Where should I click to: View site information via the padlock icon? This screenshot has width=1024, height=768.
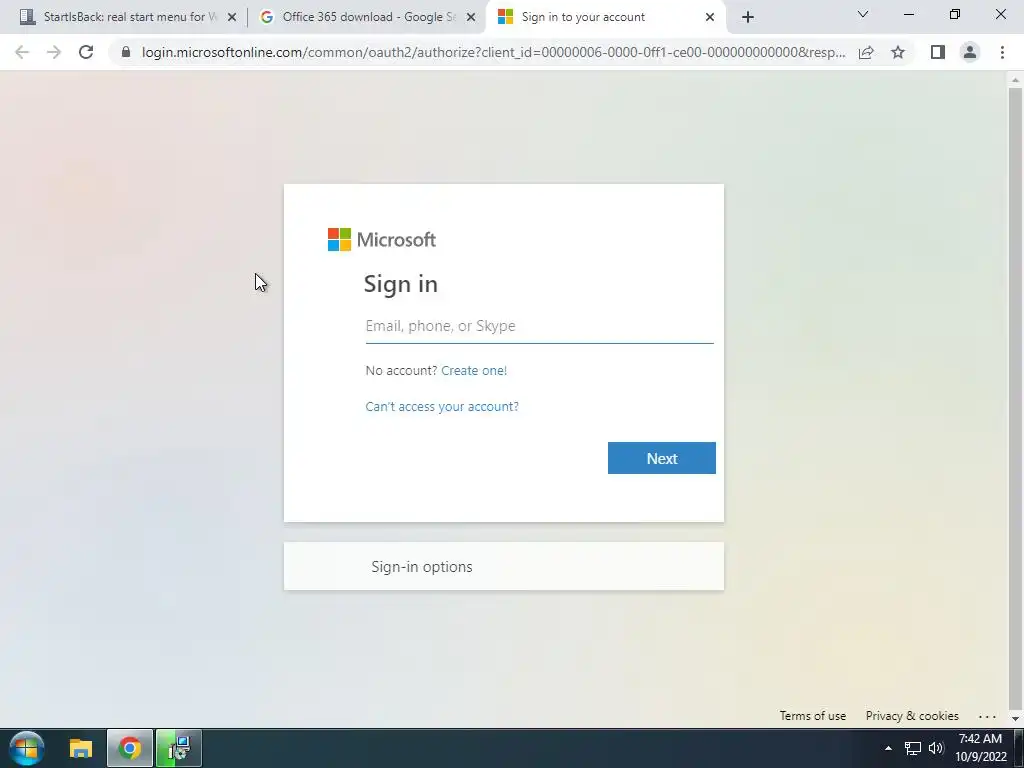point(126,52)
